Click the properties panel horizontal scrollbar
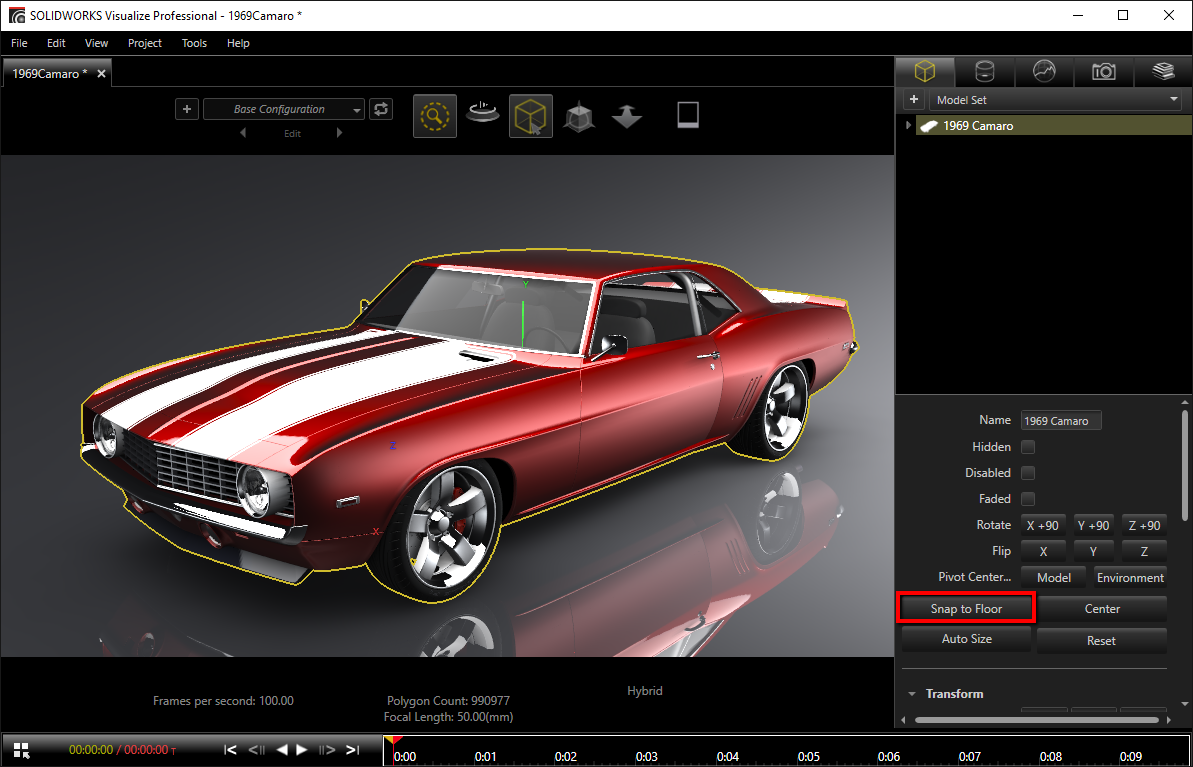 (x=1039, y=719)
